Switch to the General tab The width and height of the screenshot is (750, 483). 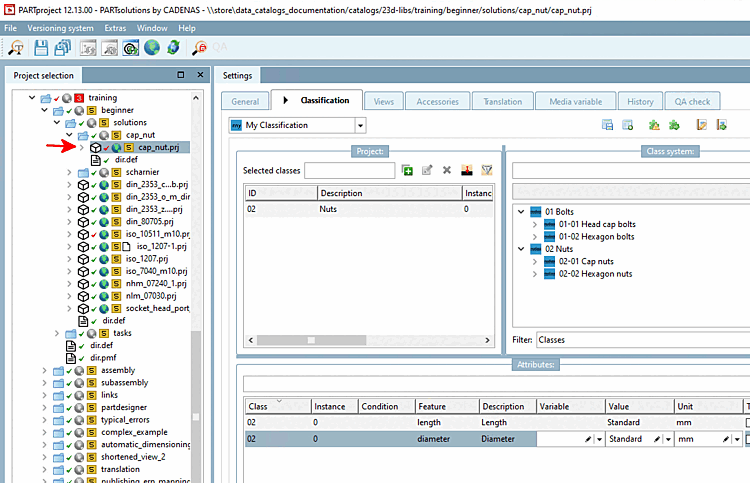(x=245, y=101)
